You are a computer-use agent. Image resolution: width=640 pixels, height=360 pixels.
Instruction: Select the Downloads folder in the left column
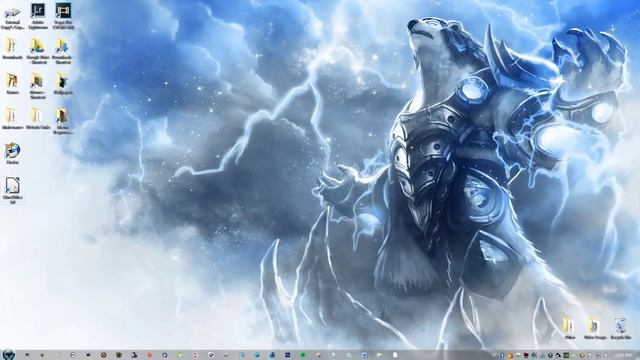pyautogui.click(x=12, y=49)
